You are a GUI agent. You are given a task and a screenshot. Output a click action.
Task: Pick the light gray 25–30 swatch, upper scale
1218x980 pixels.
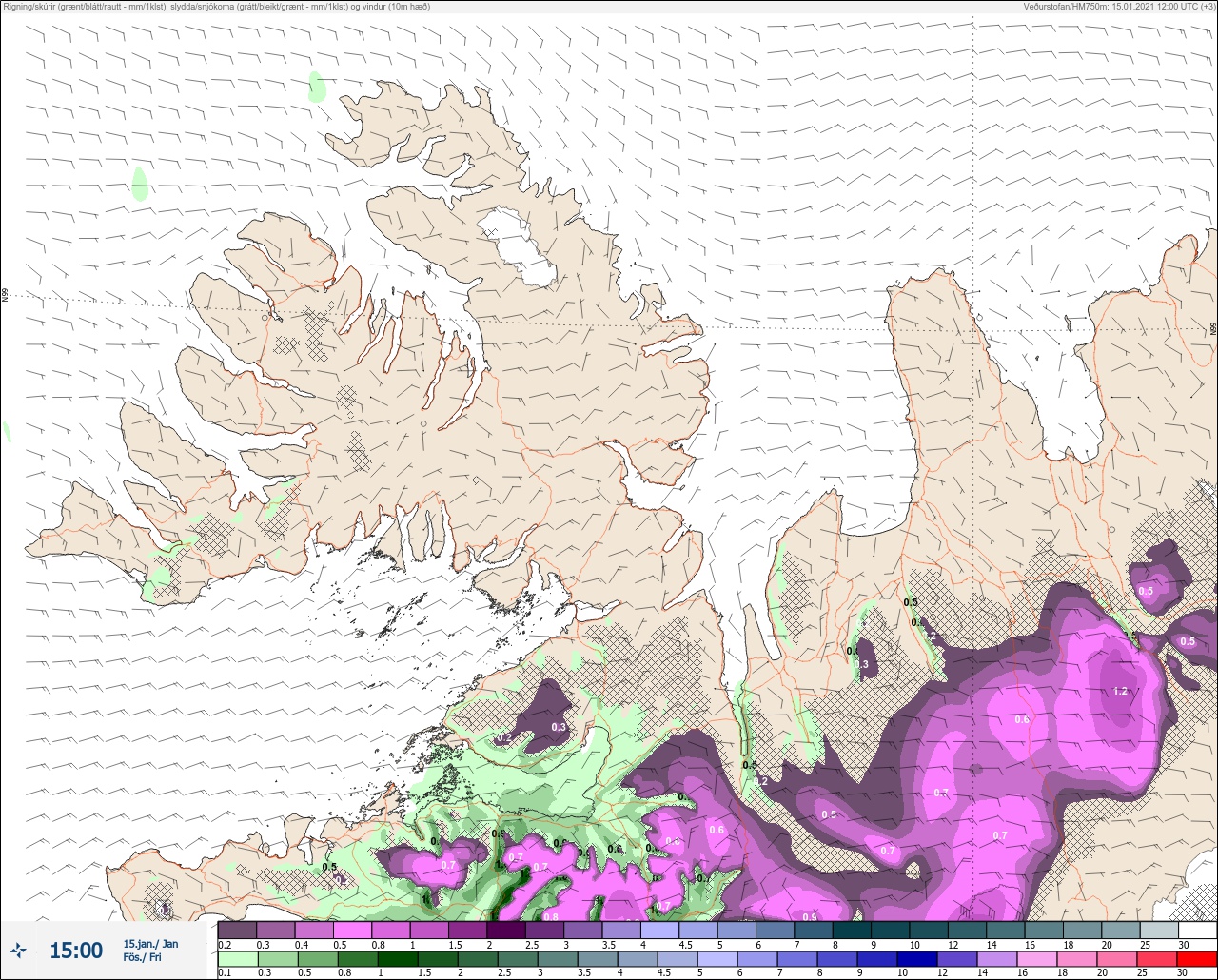[x=1158, y=930]
